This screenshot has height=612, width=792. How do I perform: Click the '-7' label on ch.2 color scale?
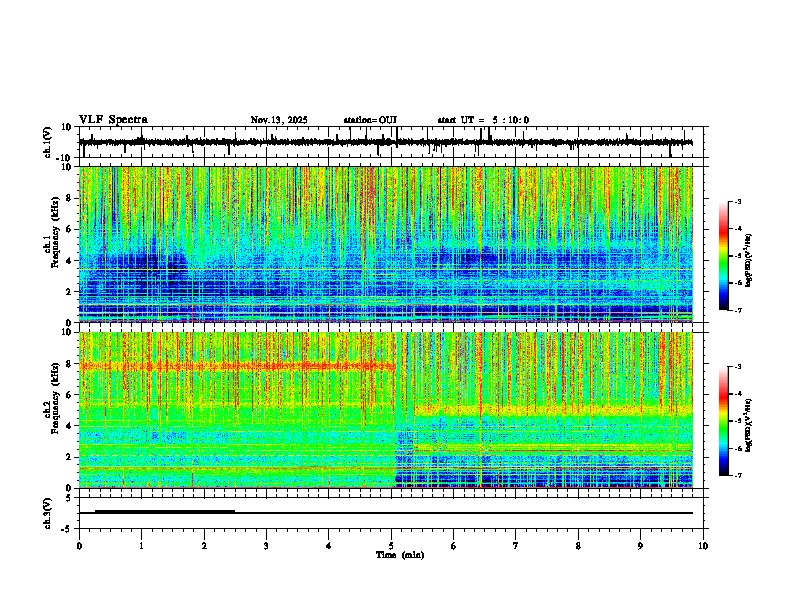click(x=738, y=475)
